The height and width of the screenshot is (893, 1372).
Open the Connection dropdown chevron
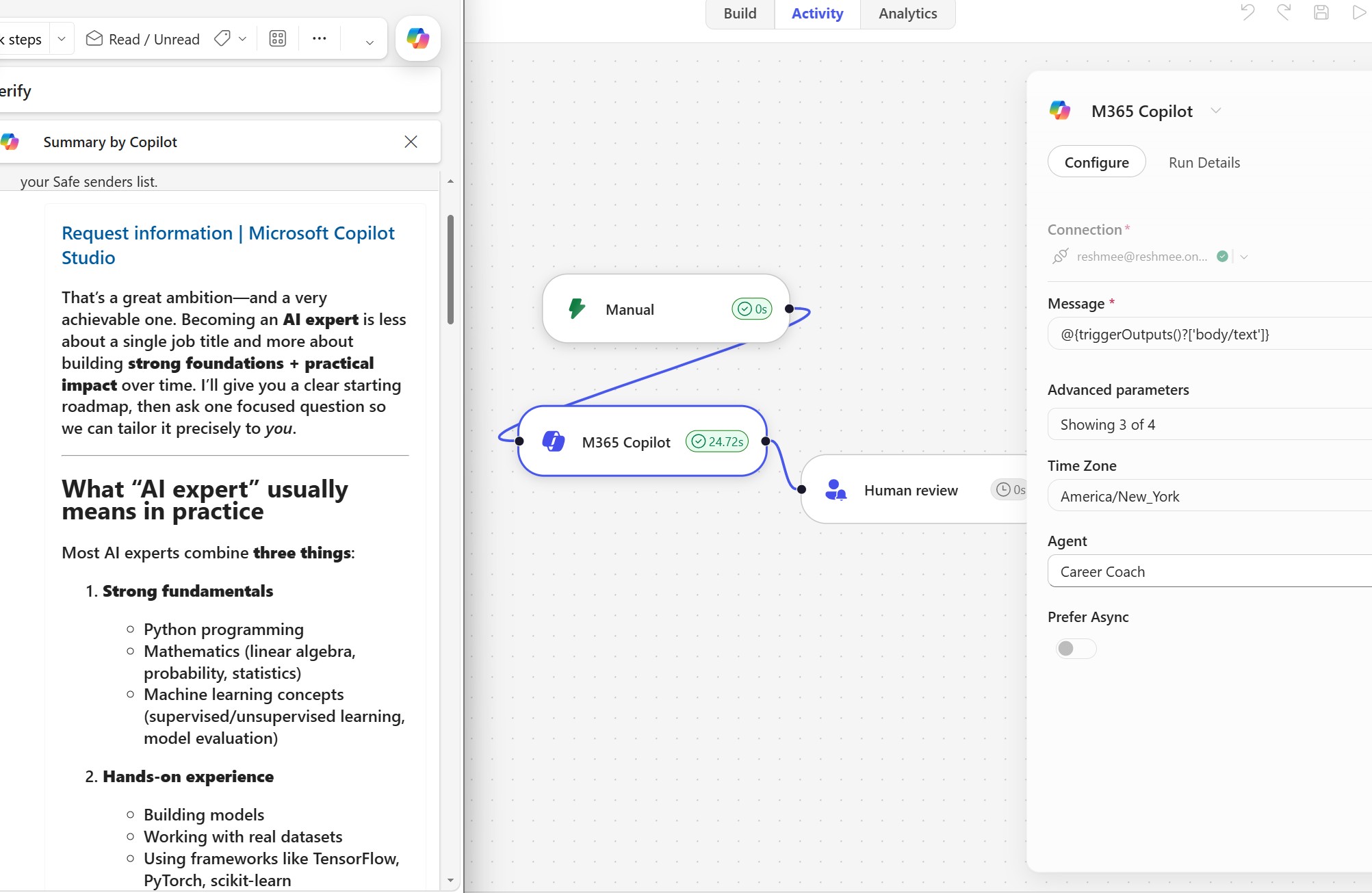[1244, 257]
